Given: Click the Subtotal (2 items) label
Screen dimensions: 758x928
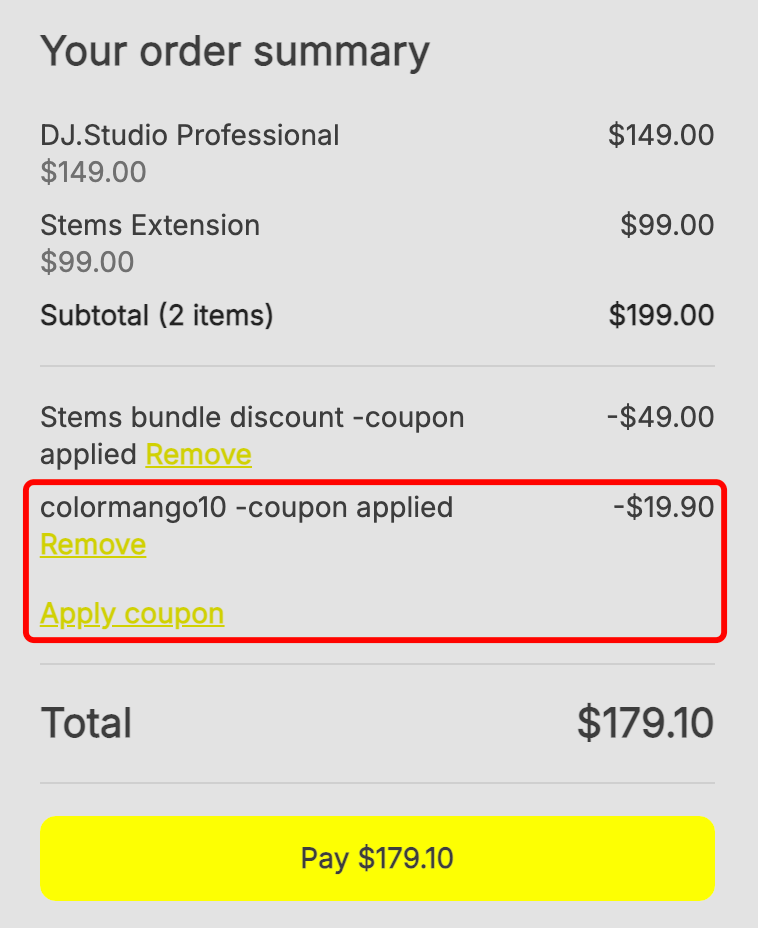Looking at the screenshot, I should click(x=157, y=316).
